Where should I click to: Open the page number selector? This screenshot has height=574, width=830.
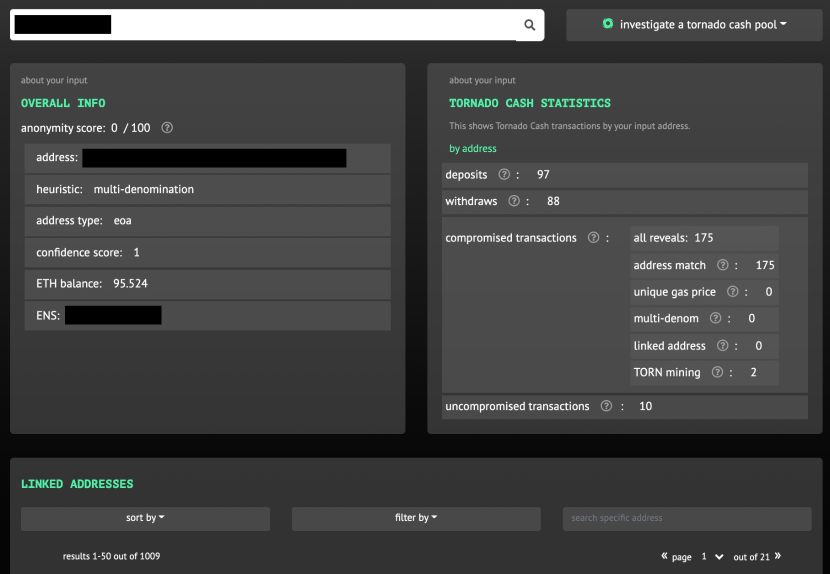[x=712, y=557]
